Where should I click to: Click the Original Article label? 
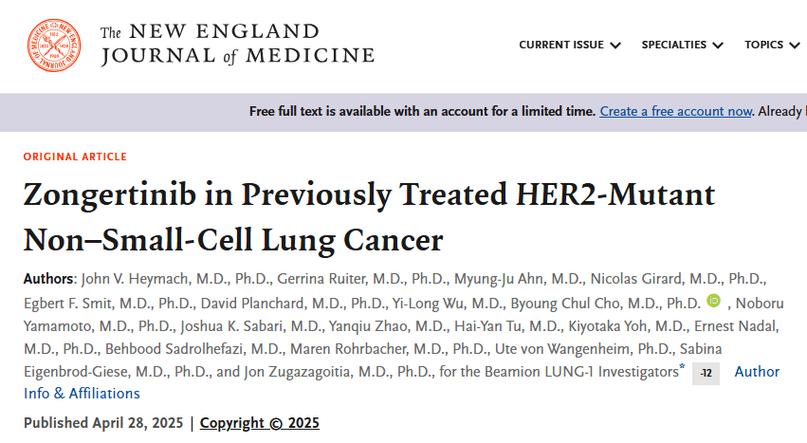coord(75,156)
